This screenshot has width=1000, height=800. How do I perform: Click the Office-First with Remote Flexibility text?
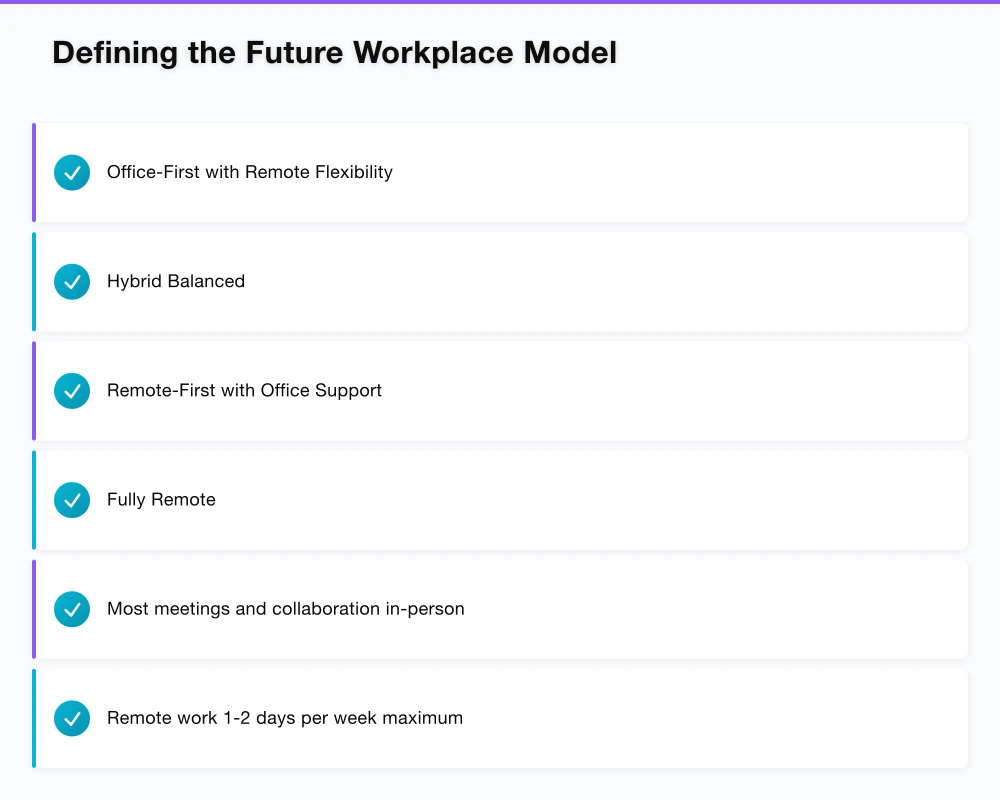click(x=249, y=172)
